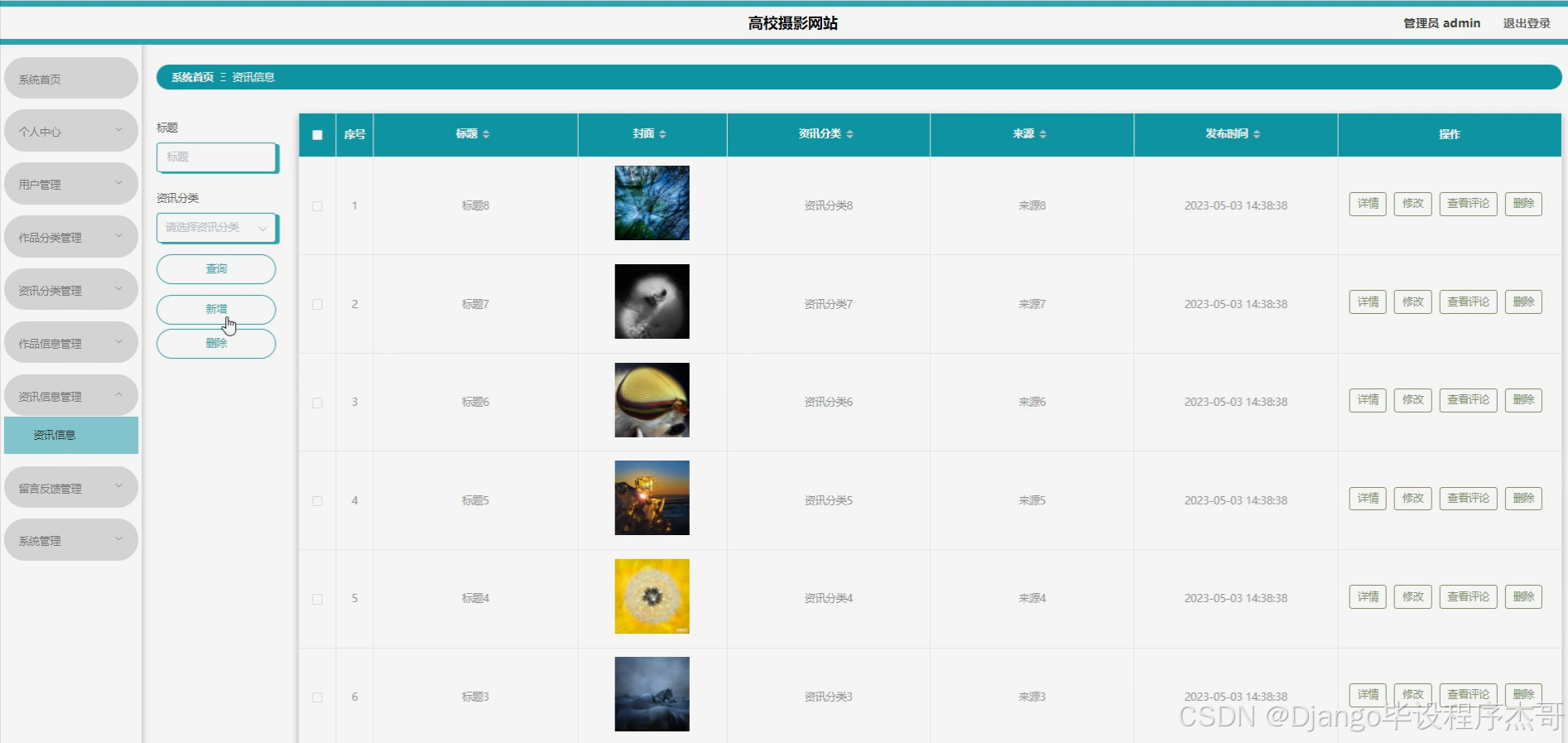Expand the 用户管理 sidebar menu

(71, 184)
